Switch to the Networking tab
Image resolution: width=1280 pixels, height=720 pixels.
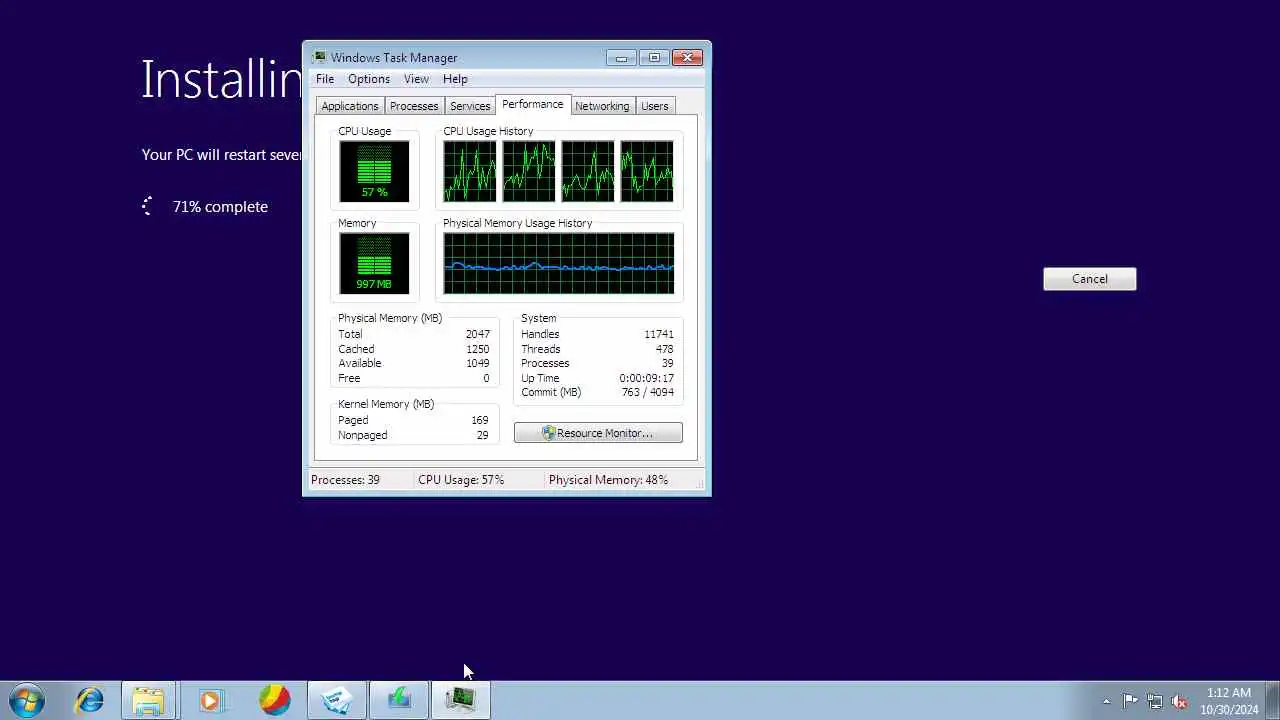pyautogui.click(x=602, y=106)
